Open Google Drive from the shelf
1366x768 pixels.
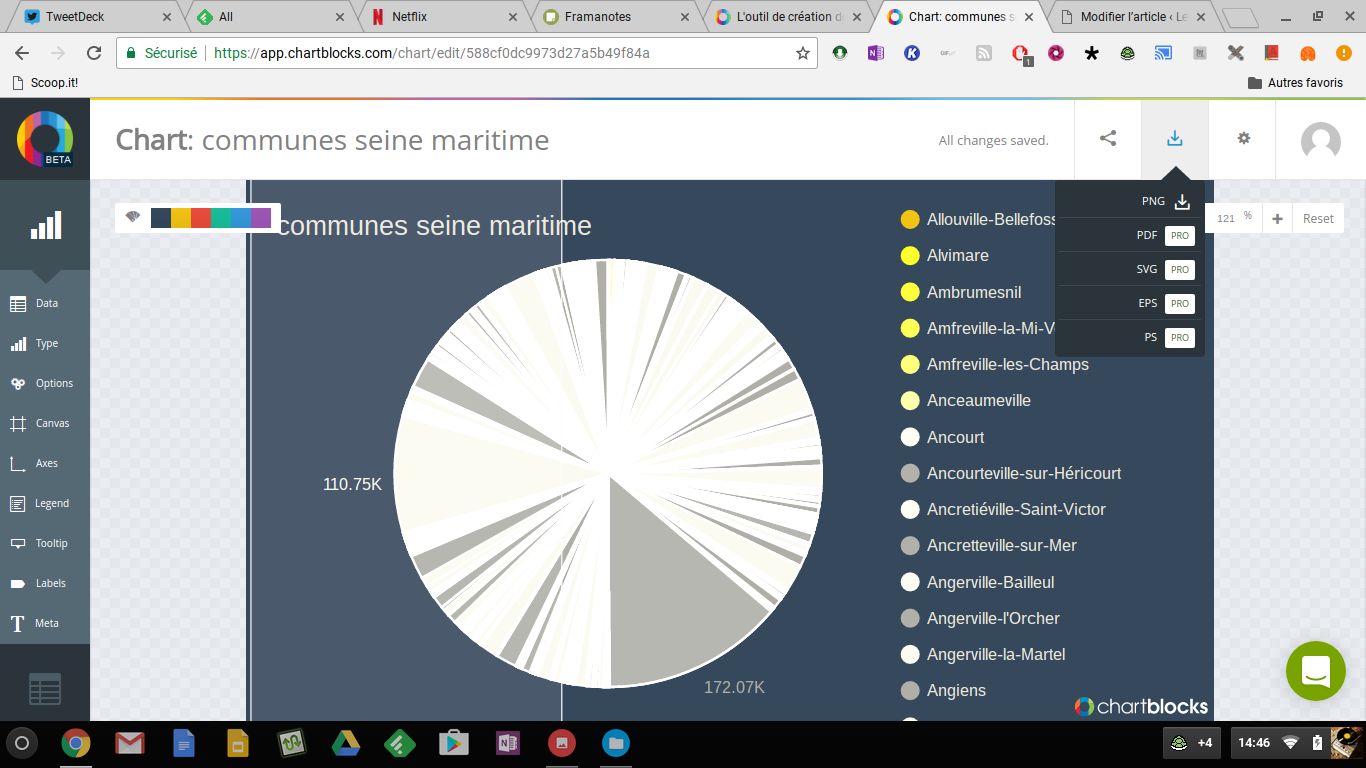(x=346, y=743)
